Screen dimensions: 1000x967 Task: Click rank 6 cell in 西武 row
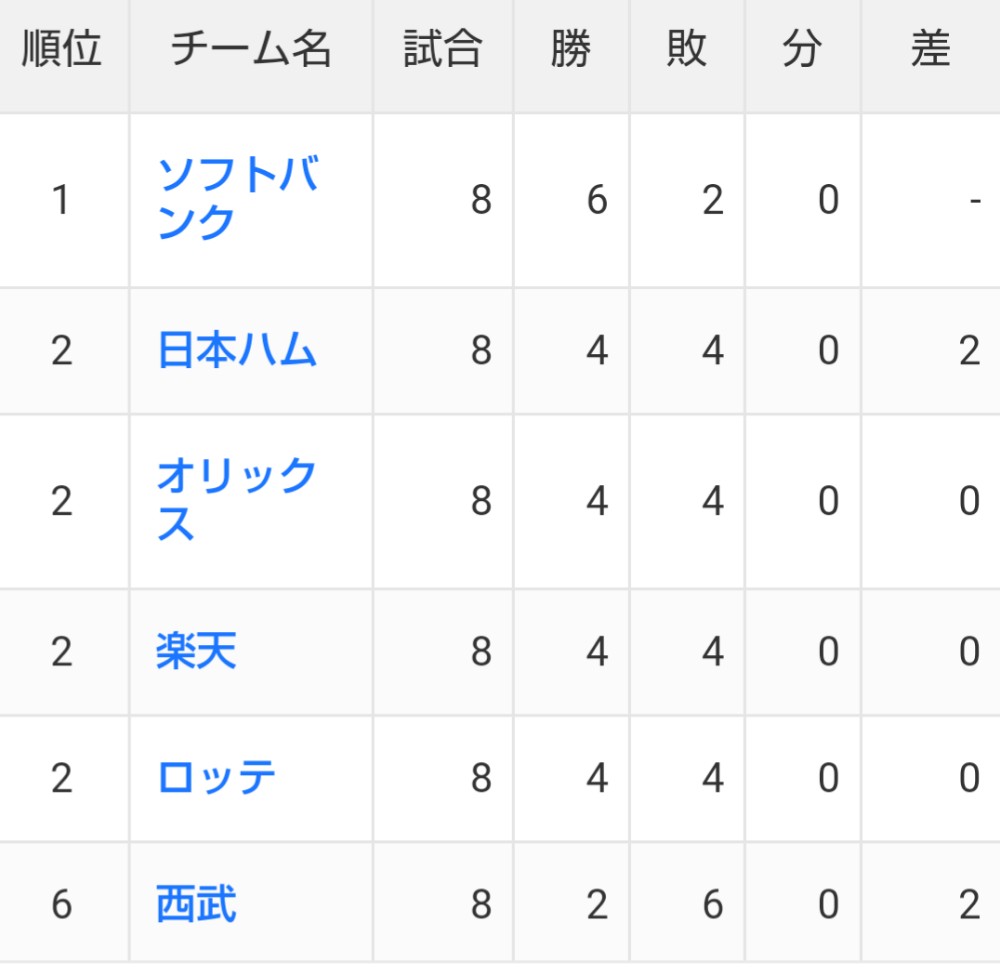point(62,905)
